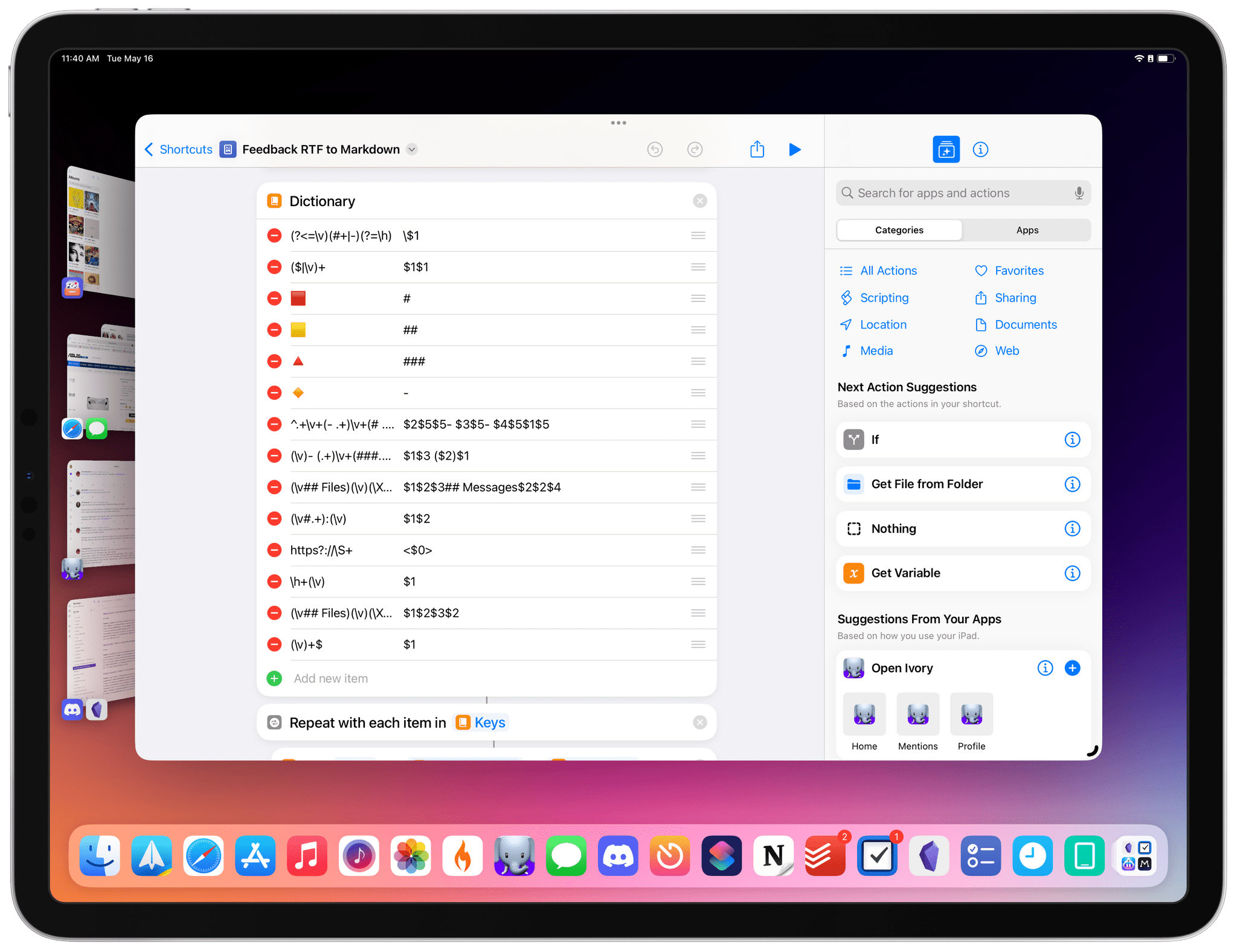Viewport: 1237px width, 952px height.
Task: Open Notion from the dock
Action: [x=774, y=856]
